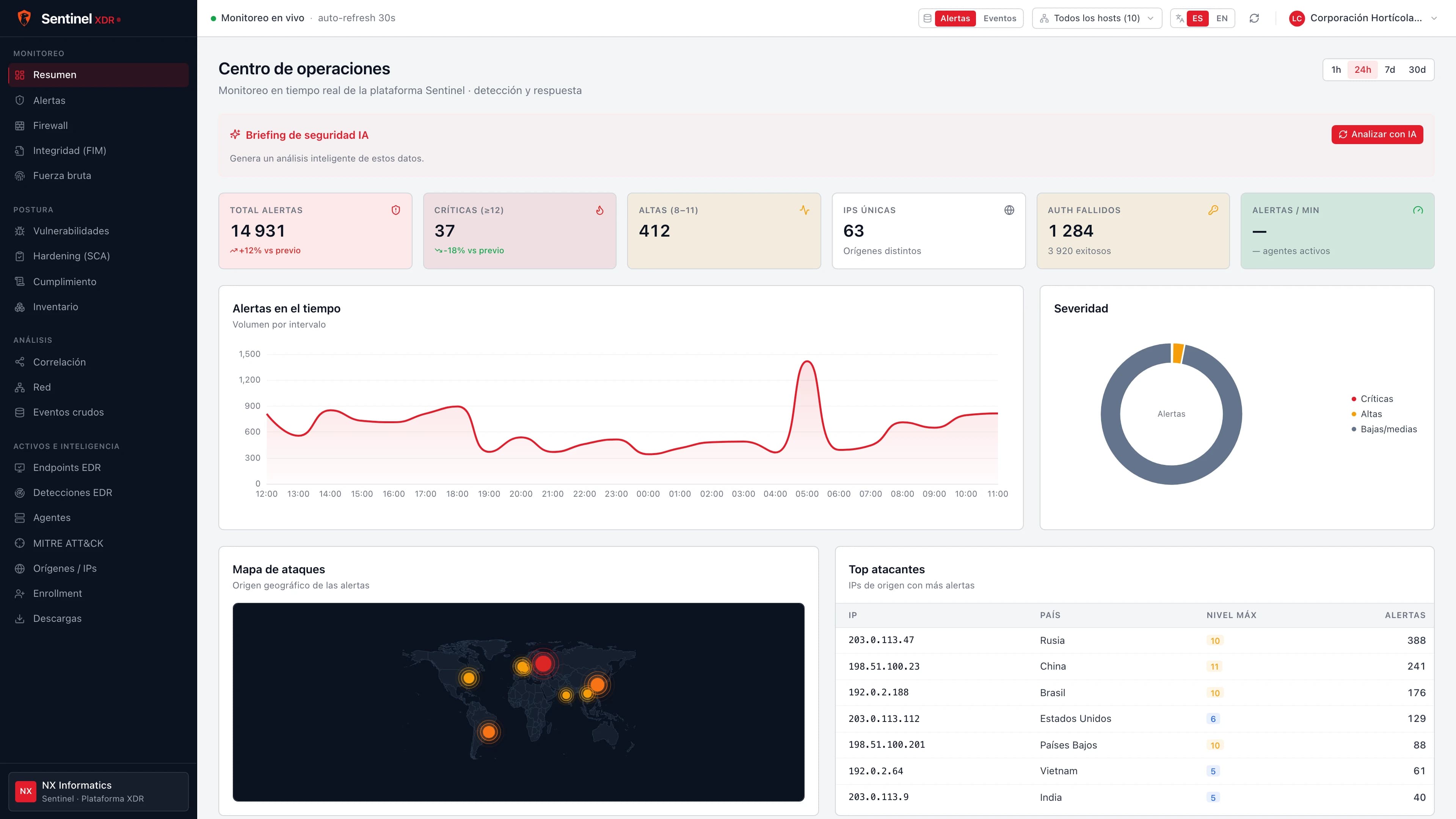The width and height of the screenshot is (1456, 819).
Task: Open Integridad (FIM) in sidebar
Action: (98, 151)
